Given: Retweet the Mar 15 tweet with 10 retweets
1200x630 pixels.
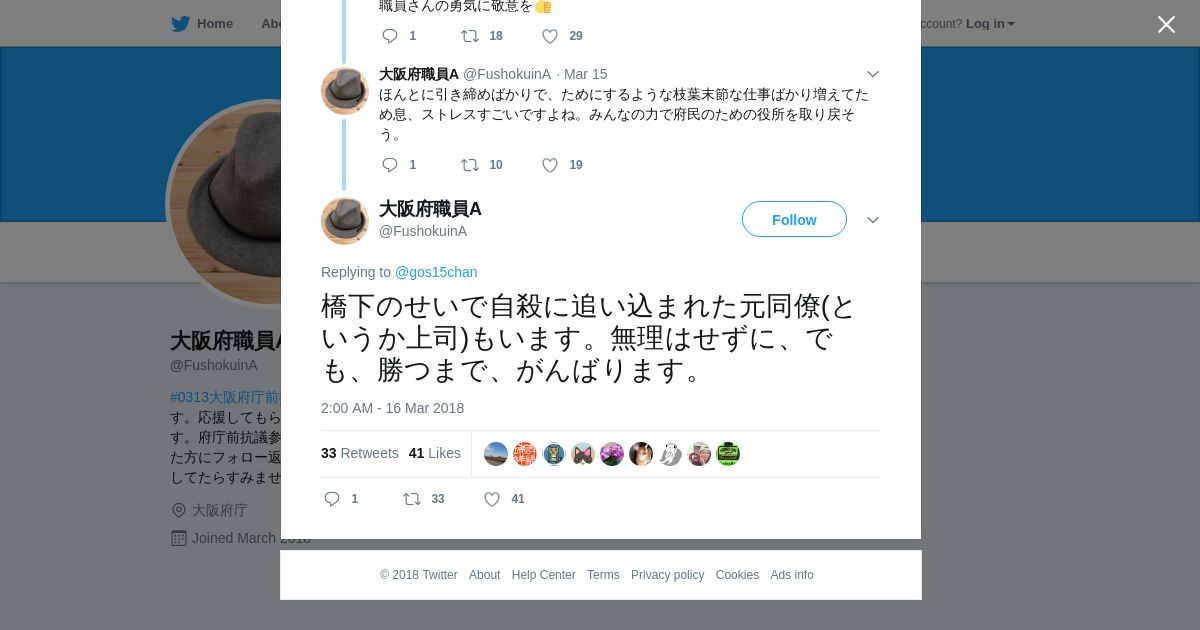Looking at the screenshot, I should pos(470,165).
